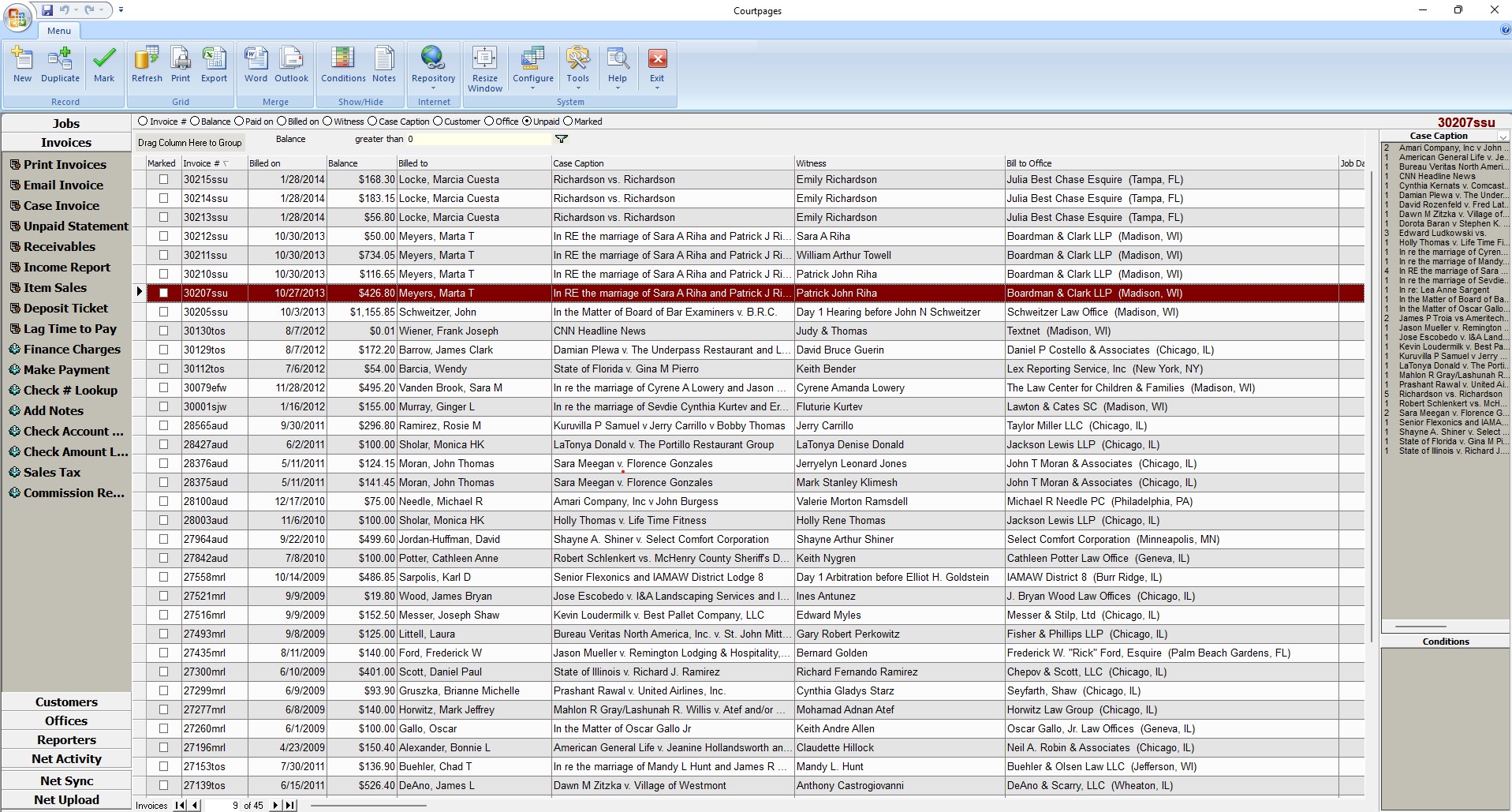Open the Undo dropdown arrow
Image resolution: width=1512 pixels, height=812 pixels.
point(77,10)
